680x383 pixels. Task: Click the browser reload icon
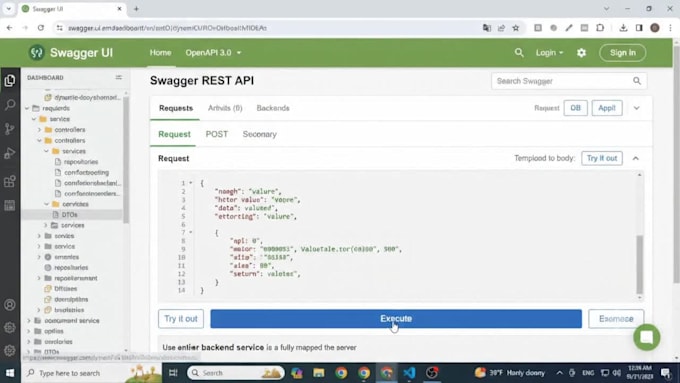pos(41,28)
